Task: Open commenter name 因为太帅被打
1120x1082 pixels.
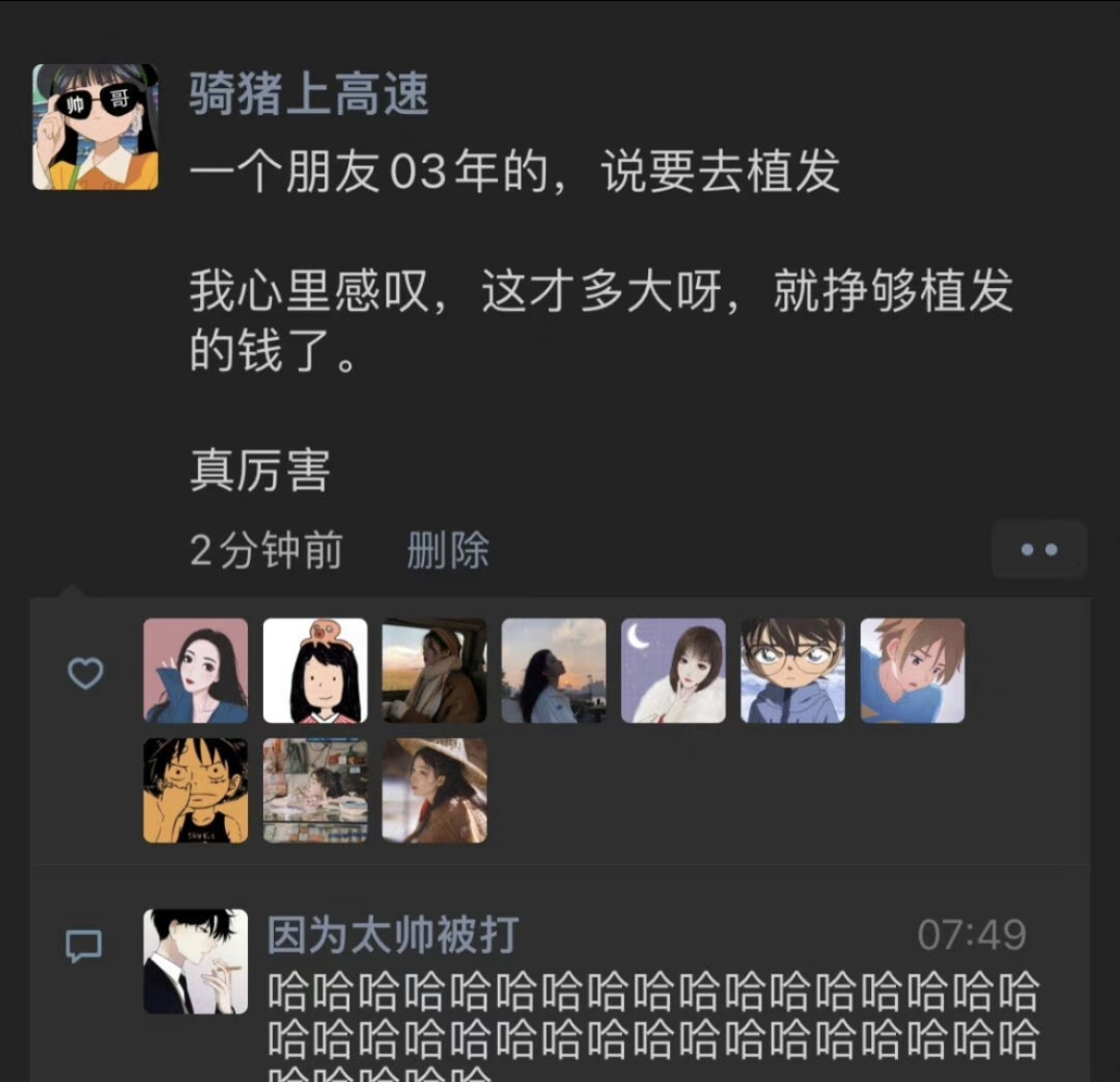Action: point(392,935)
